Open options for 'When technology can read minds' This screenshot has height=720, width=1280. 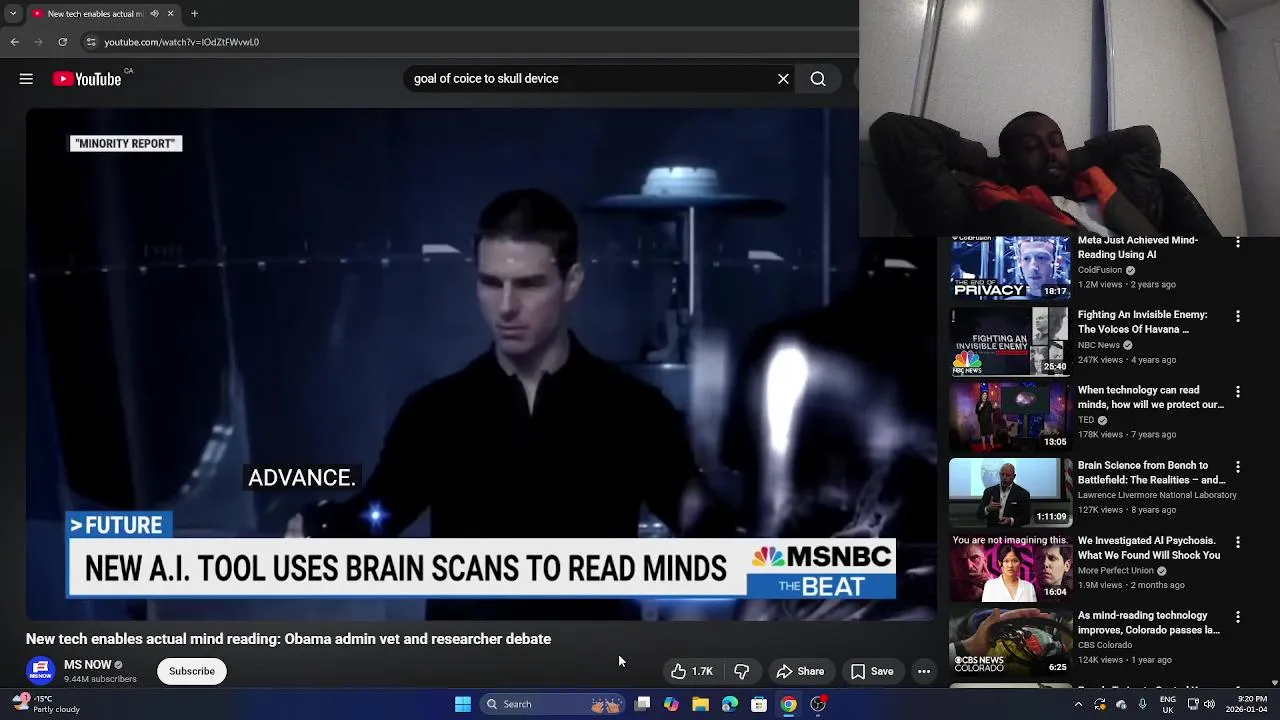[1238, 391]
